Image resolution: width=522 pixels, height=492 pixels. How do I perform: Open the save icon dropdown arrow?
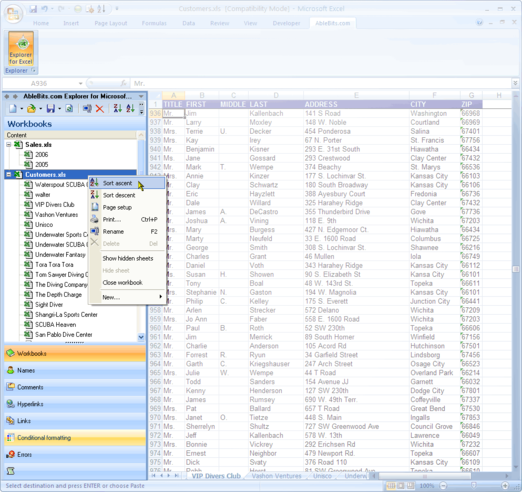click(x=59, y=109)
